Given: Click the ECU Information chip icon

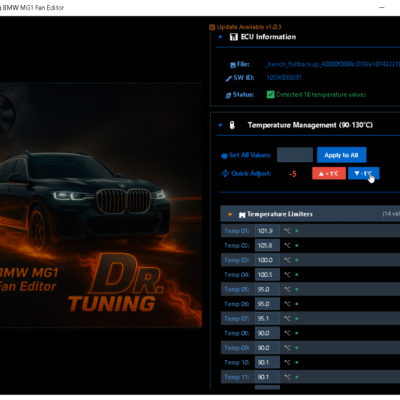Looking at the screenshot, I should [233, 37].
